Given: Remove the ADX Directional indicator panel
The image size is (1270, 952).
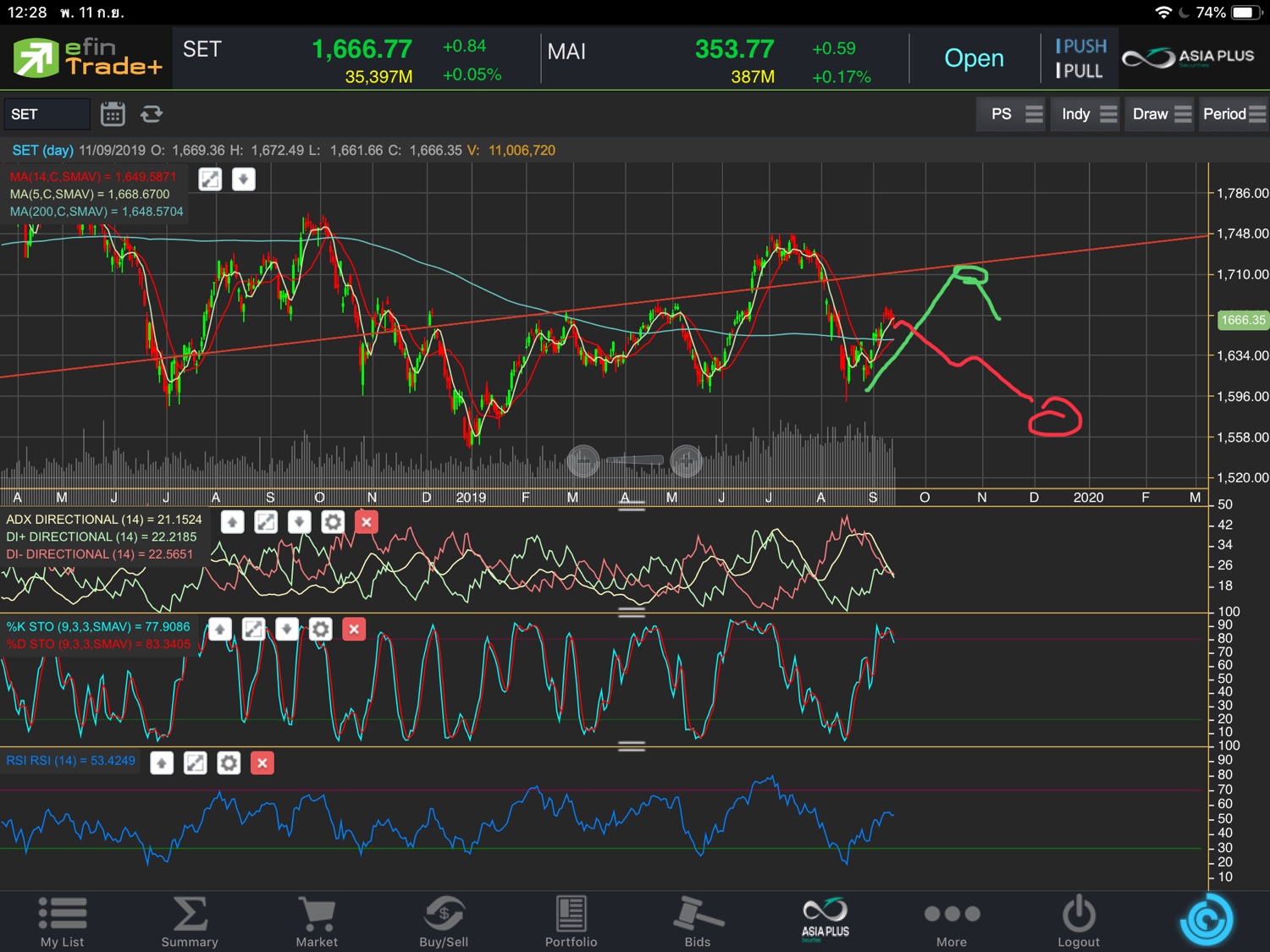Looking at the screenshot, I should [x=367, y=522].
